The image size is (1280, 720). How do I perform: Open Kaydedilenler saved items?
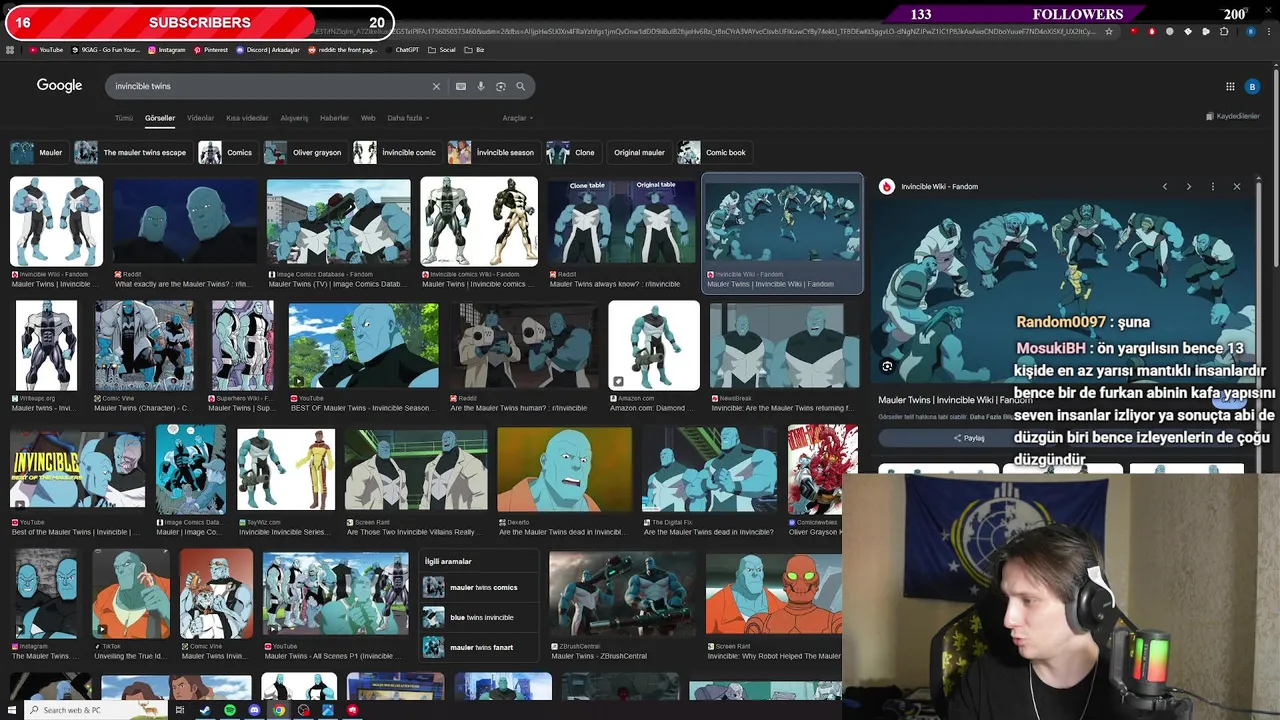coord(1233,116)
